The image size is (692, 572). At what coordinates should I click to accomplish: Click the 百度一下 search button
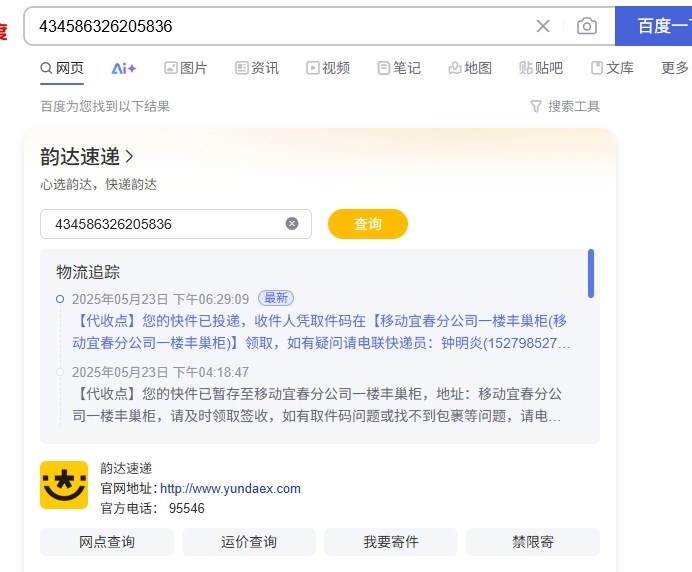point(654,26)
